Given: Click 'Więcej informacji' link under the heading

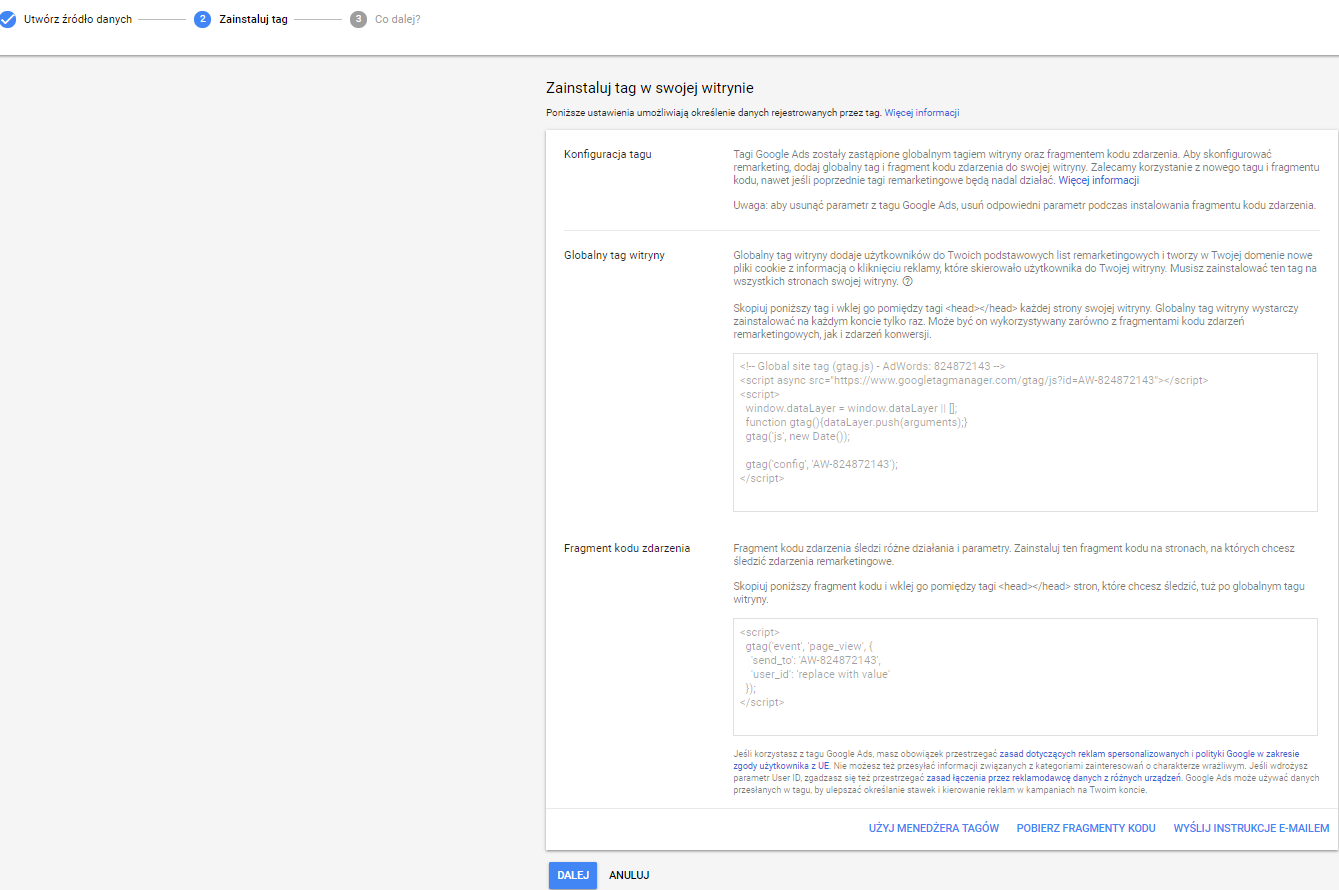Looking at the screenshot, I should 922,113.
